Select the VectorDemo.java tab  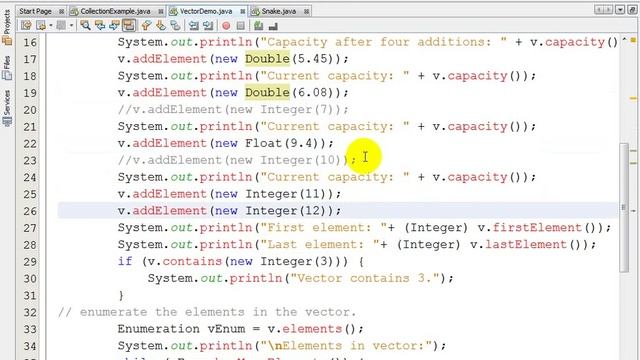coord(206,11)
